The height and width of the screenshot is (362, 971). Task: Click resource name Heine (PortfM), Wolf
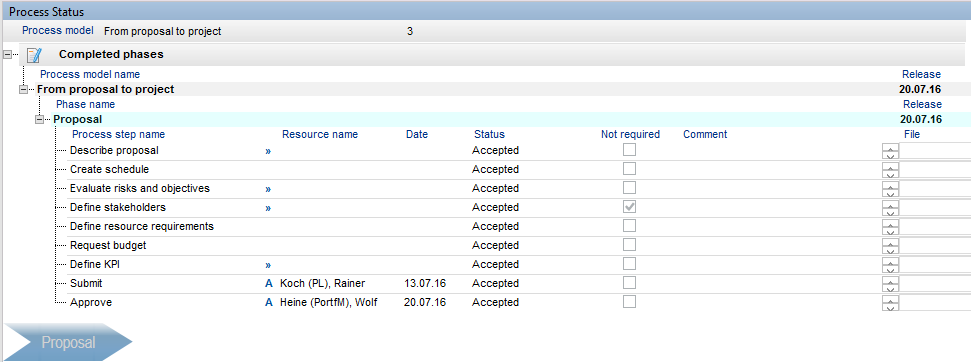[x=329, y=303]
